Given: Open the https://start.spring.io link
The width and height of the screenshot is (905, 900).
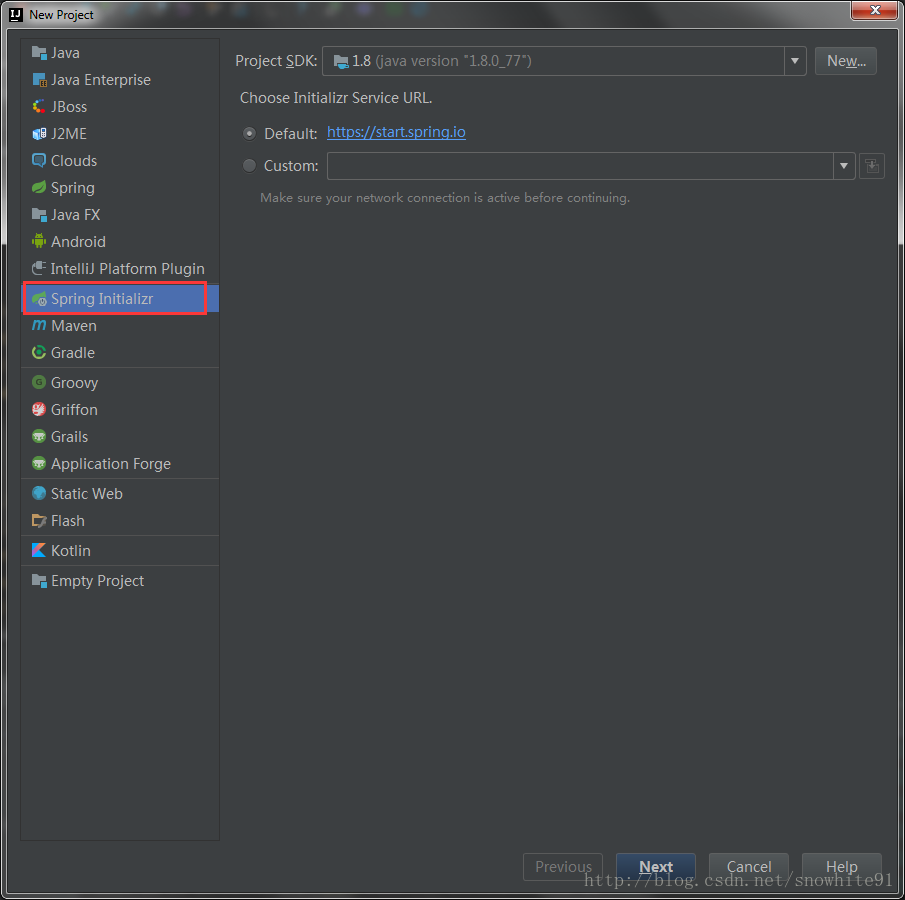Looking at the screenshot, I should 396,132.
